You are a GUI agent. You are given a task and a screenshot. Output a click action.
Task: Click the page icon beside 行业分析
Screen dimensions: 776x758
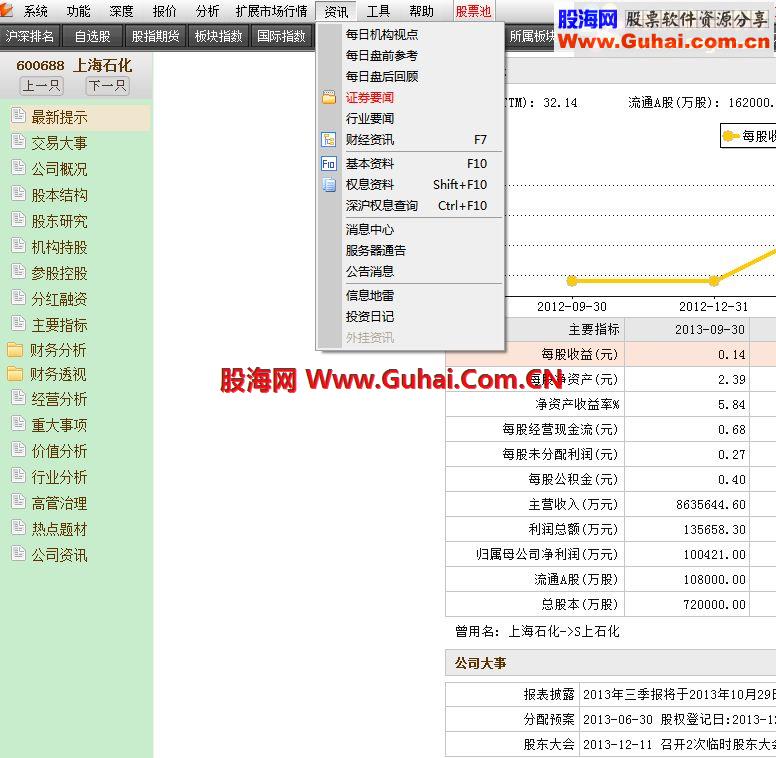click(x=18, y=475)
